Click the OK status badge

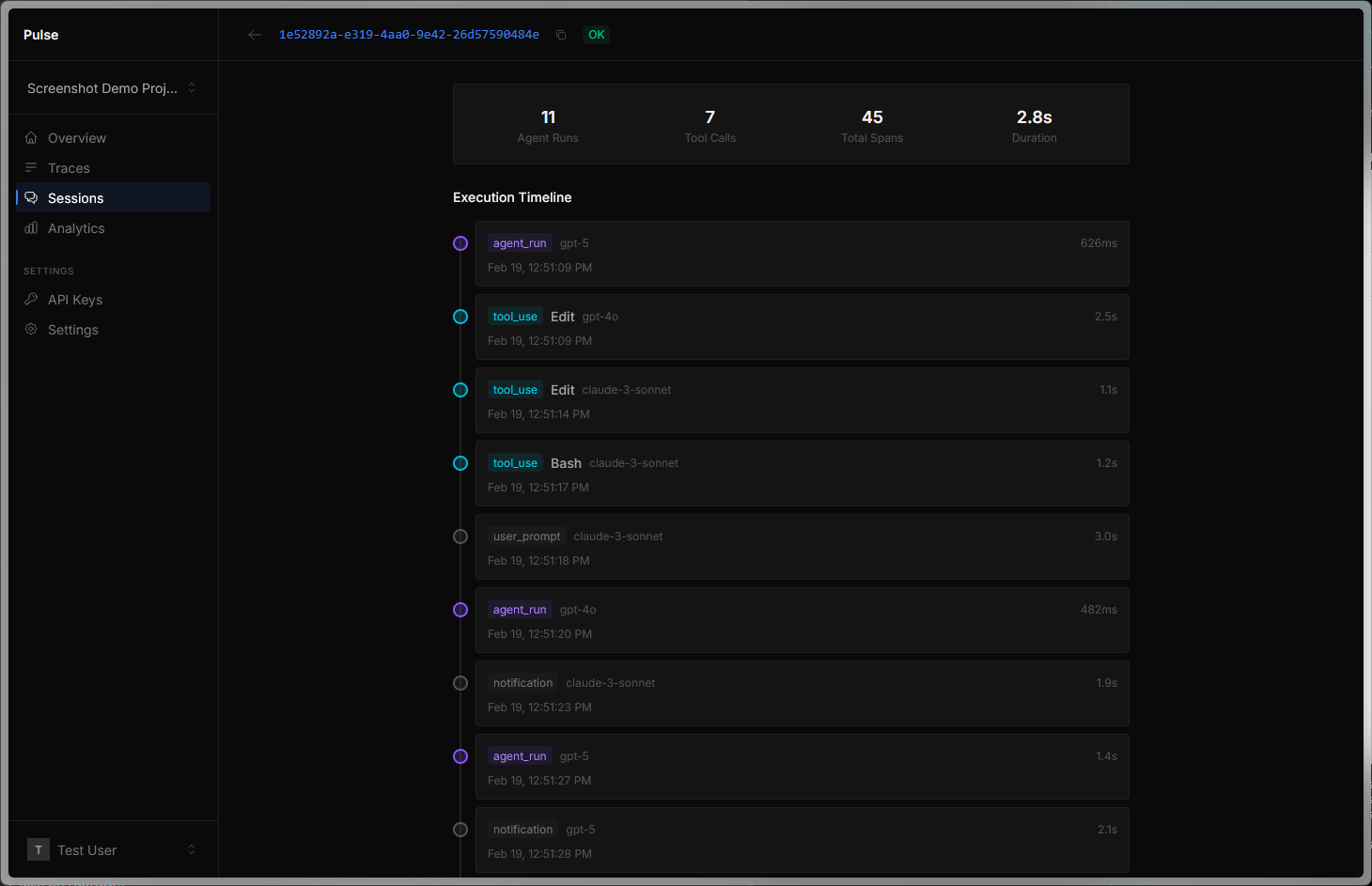[596, 34]
